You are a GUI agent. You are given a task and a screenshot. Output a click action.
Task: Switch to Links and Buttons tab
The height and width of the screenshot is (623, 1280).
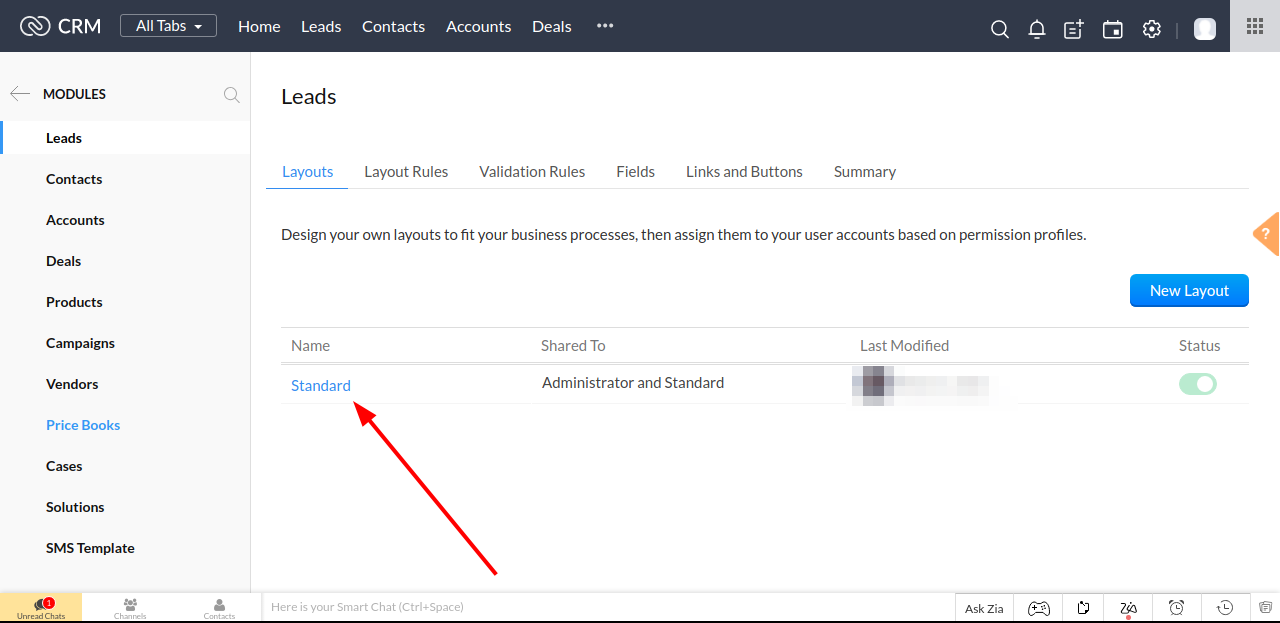pos(744,172)
